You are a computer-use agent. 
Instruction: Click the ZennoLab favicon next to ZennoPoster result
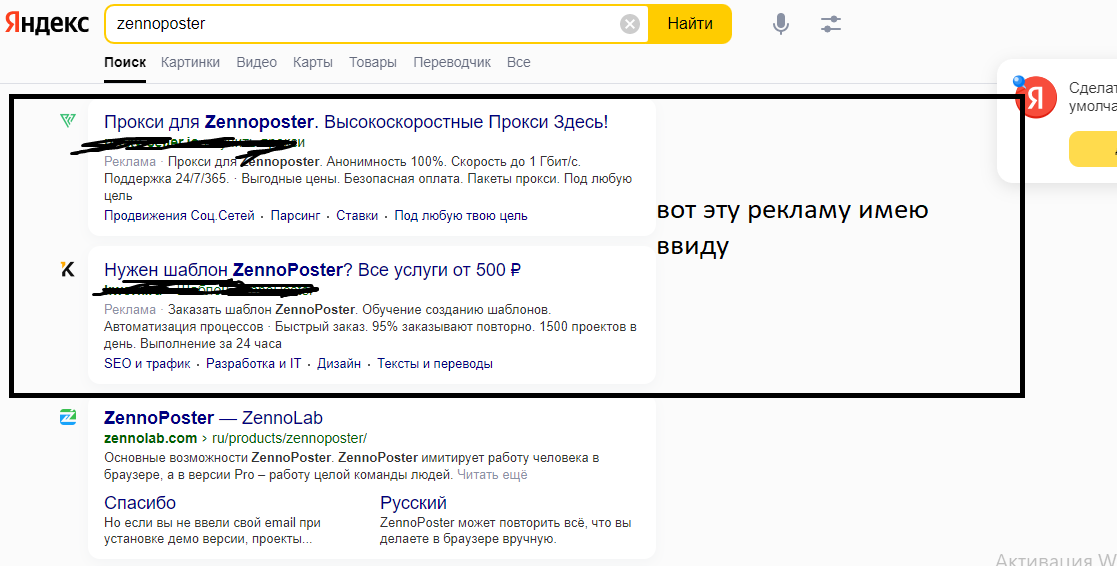[68, 417]
